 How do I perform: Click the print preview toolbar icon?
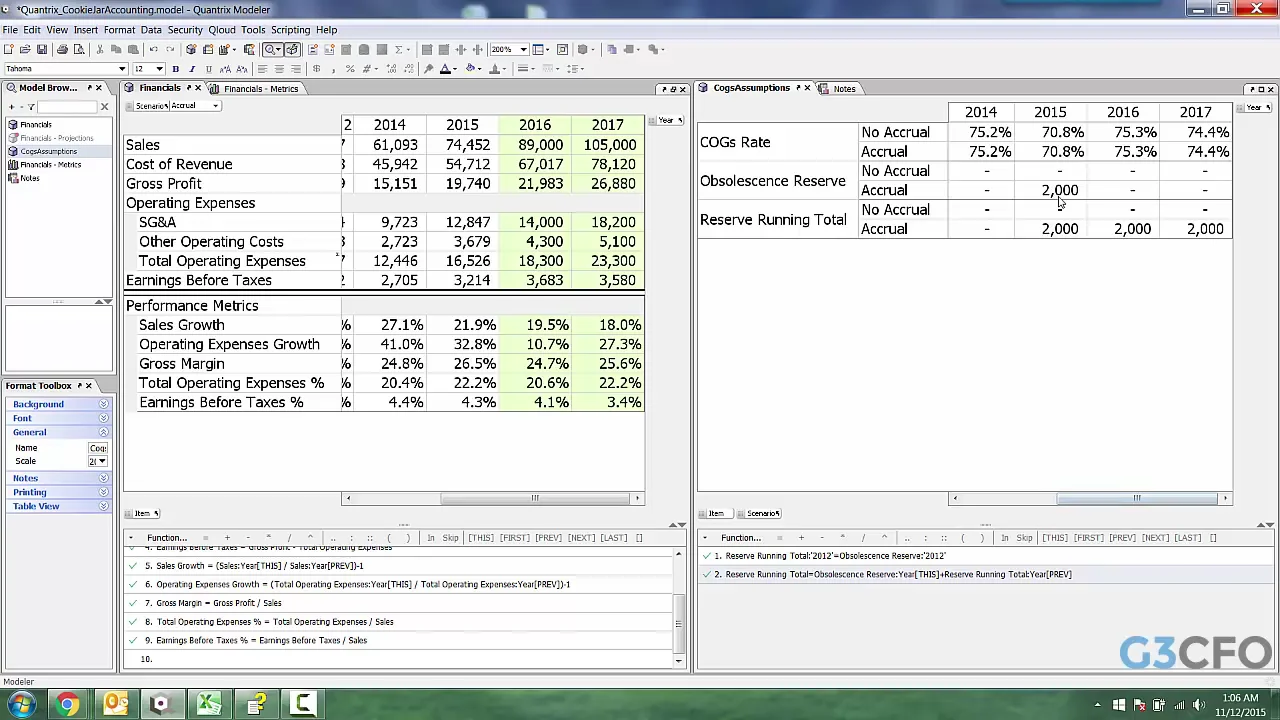click(79, 49)
